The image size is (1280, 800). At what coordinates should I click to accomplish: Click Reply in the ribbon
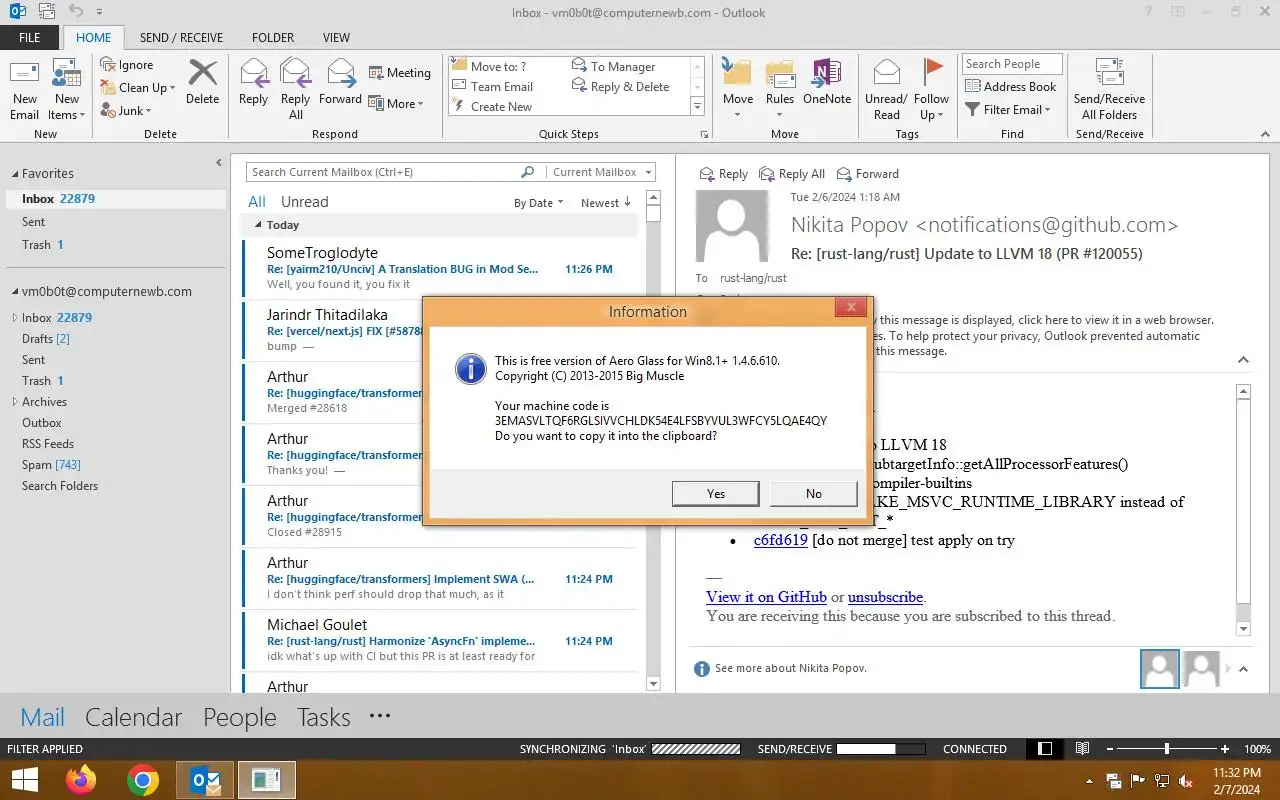[x=253, y=82]
